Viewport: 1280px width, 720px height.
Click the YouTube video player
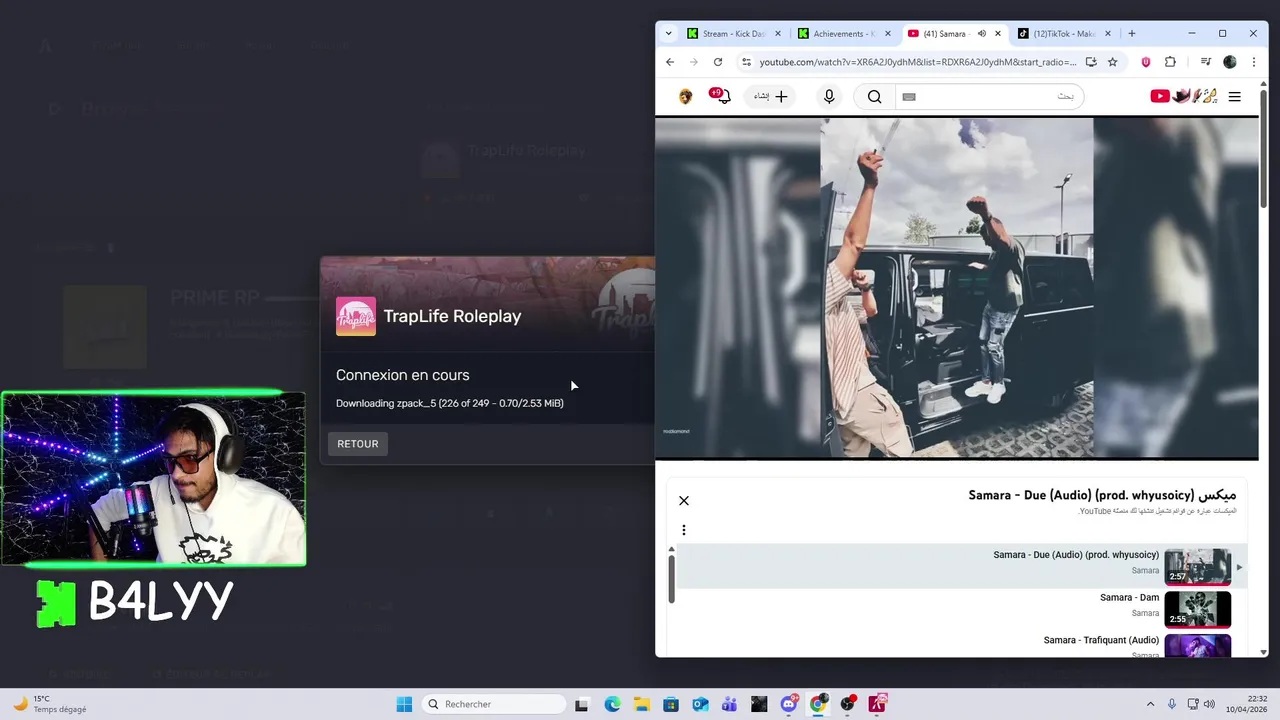pyautogui.click(x=957, y=288)
